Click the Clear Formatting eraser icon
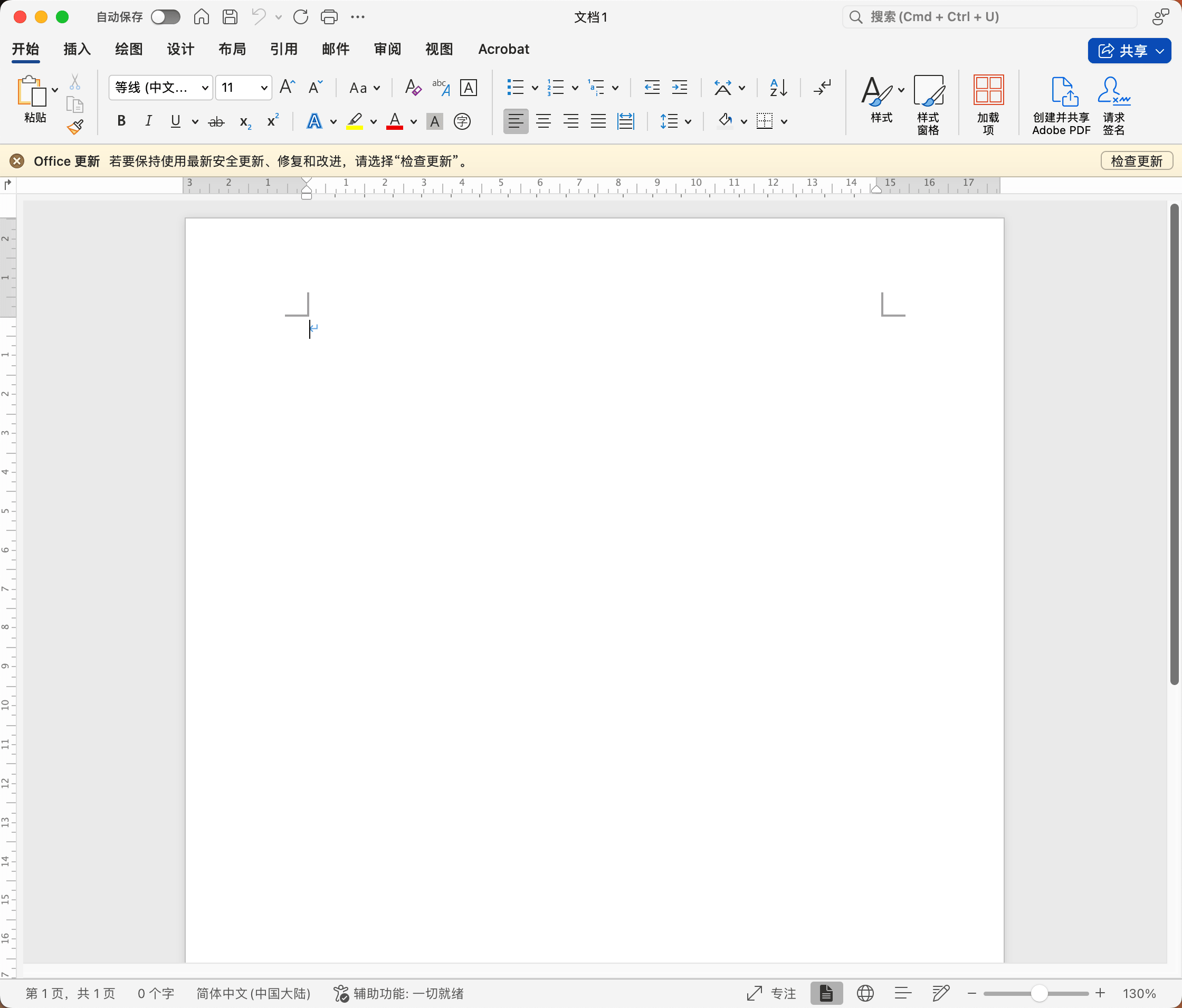The width and height of the screenshot is (1182, 1008). pyautogui.click(x=413, y=88)
